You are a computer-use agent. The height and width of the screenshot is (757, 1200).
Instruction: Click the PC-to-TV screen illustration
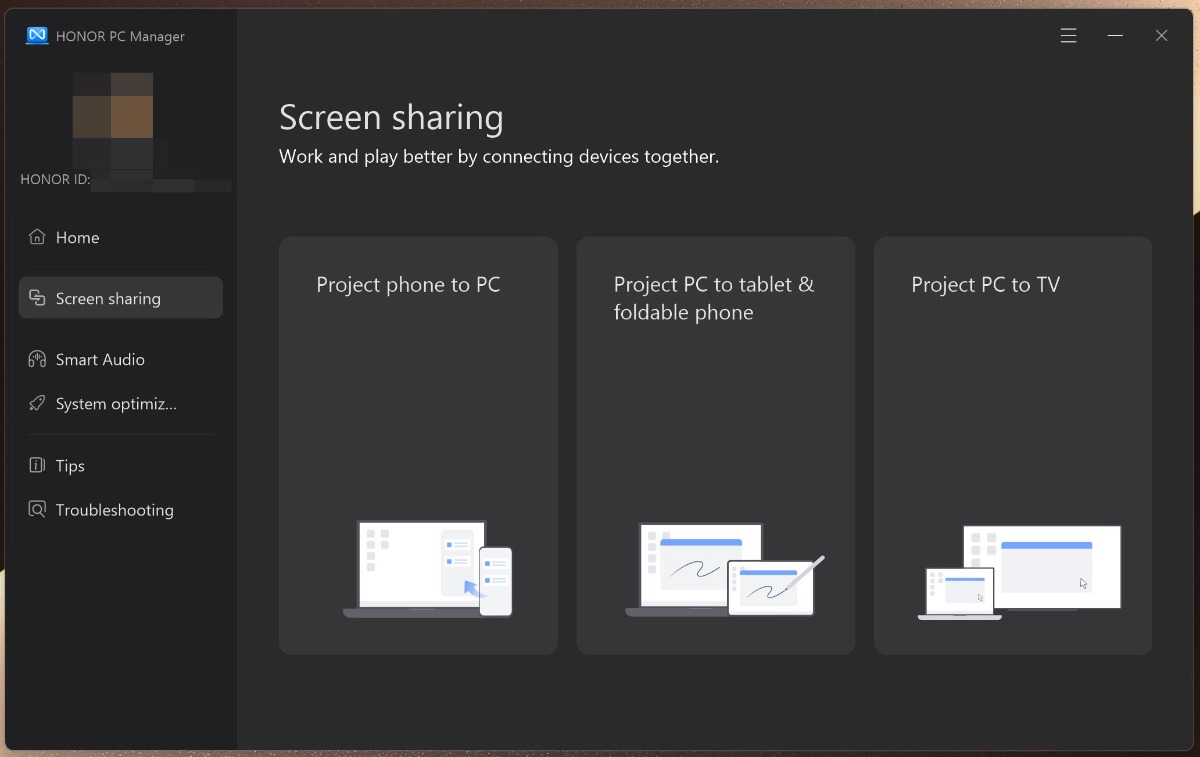[1019, 572]
